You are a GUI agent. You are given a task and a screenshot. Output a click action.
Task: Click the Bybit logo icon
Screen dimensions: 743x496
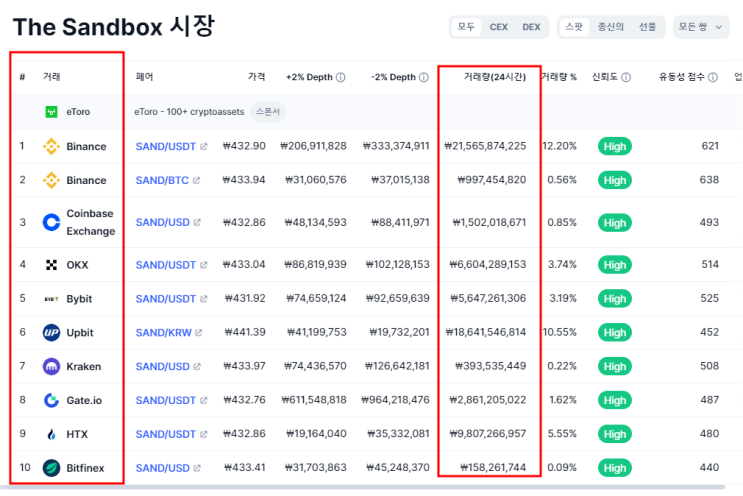51,299
